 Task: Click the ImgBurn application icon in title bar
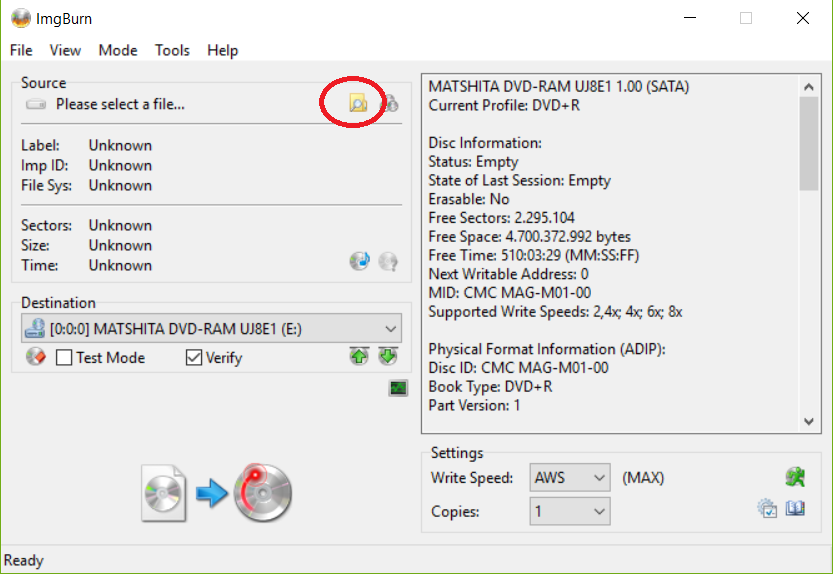[x=21, y=18]
